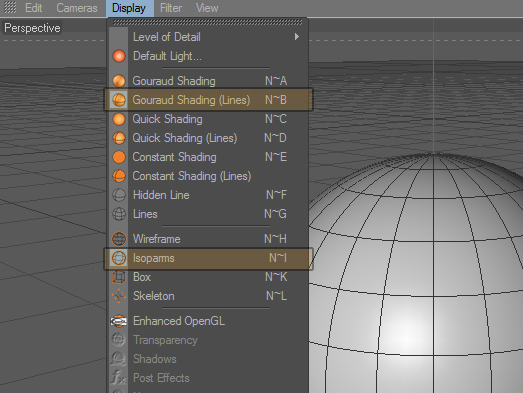Choose Lines display mode
Screen dimensions: 523x393
pos(207,214)
